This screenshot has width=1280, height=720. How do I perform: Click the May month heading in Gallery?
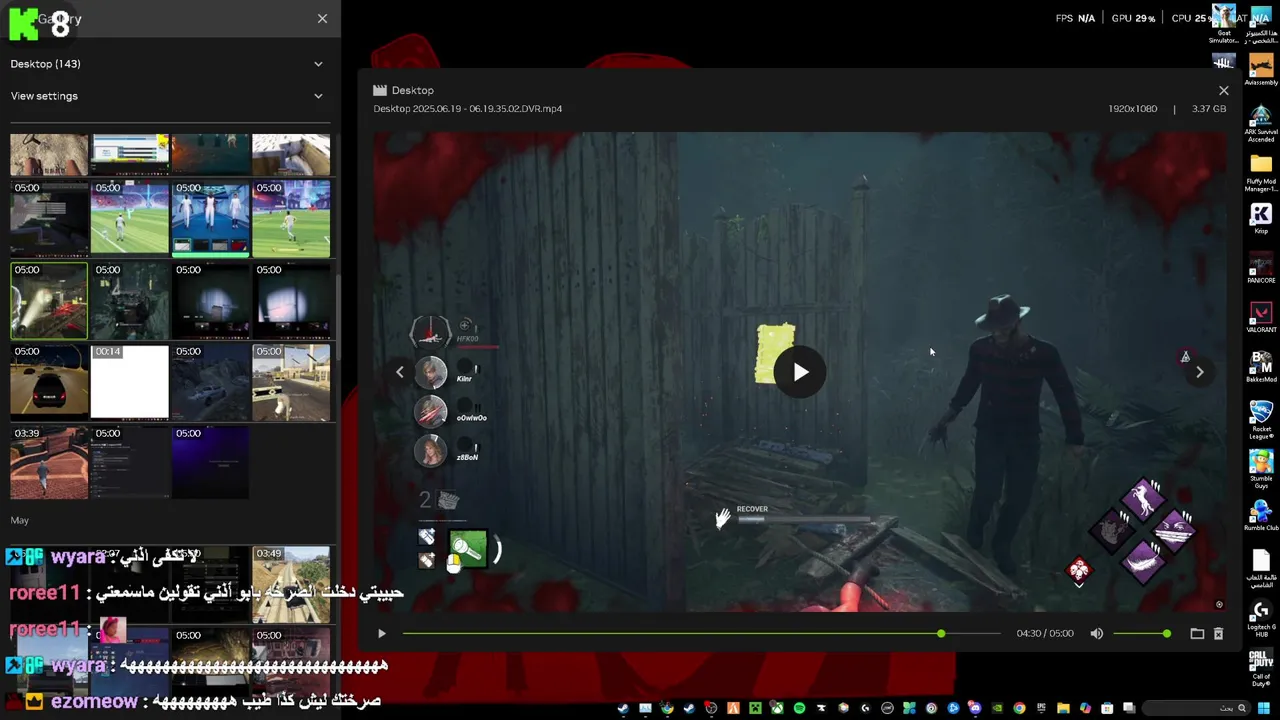pyautogui.click(x=20, y=520)
